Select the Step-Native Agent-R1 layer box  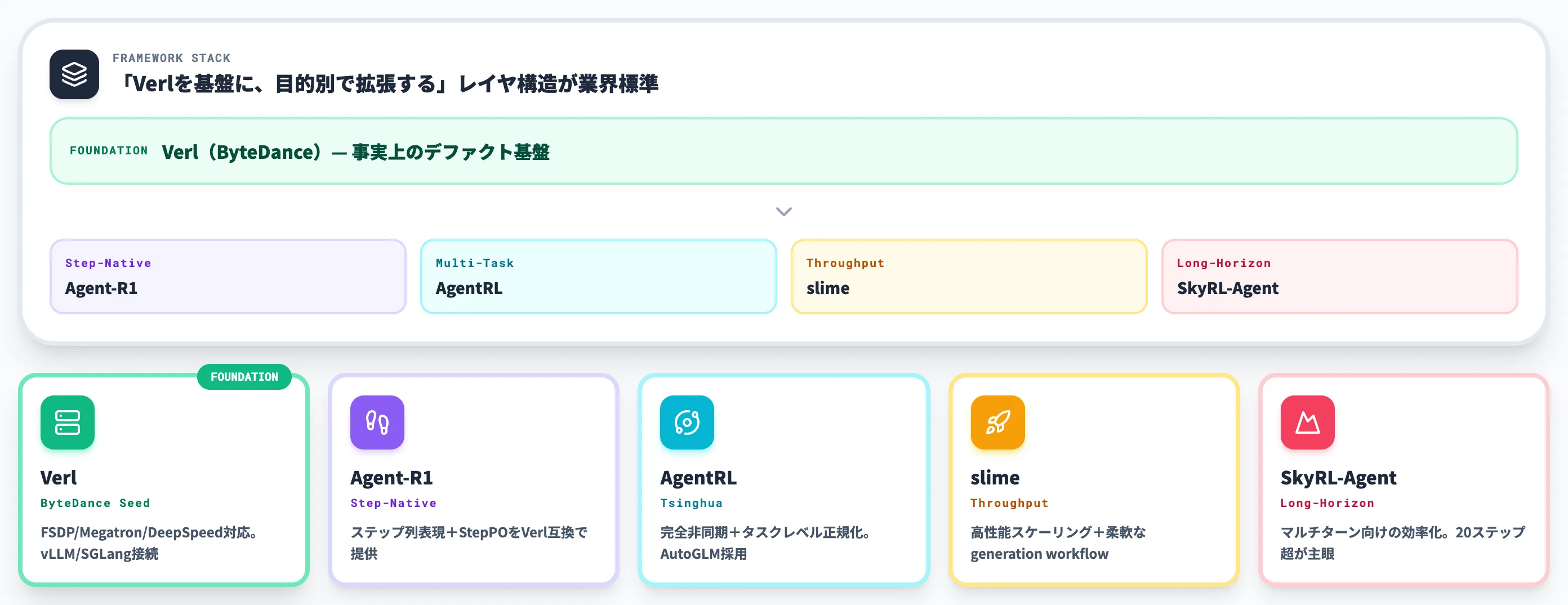(x=228, y=277)
